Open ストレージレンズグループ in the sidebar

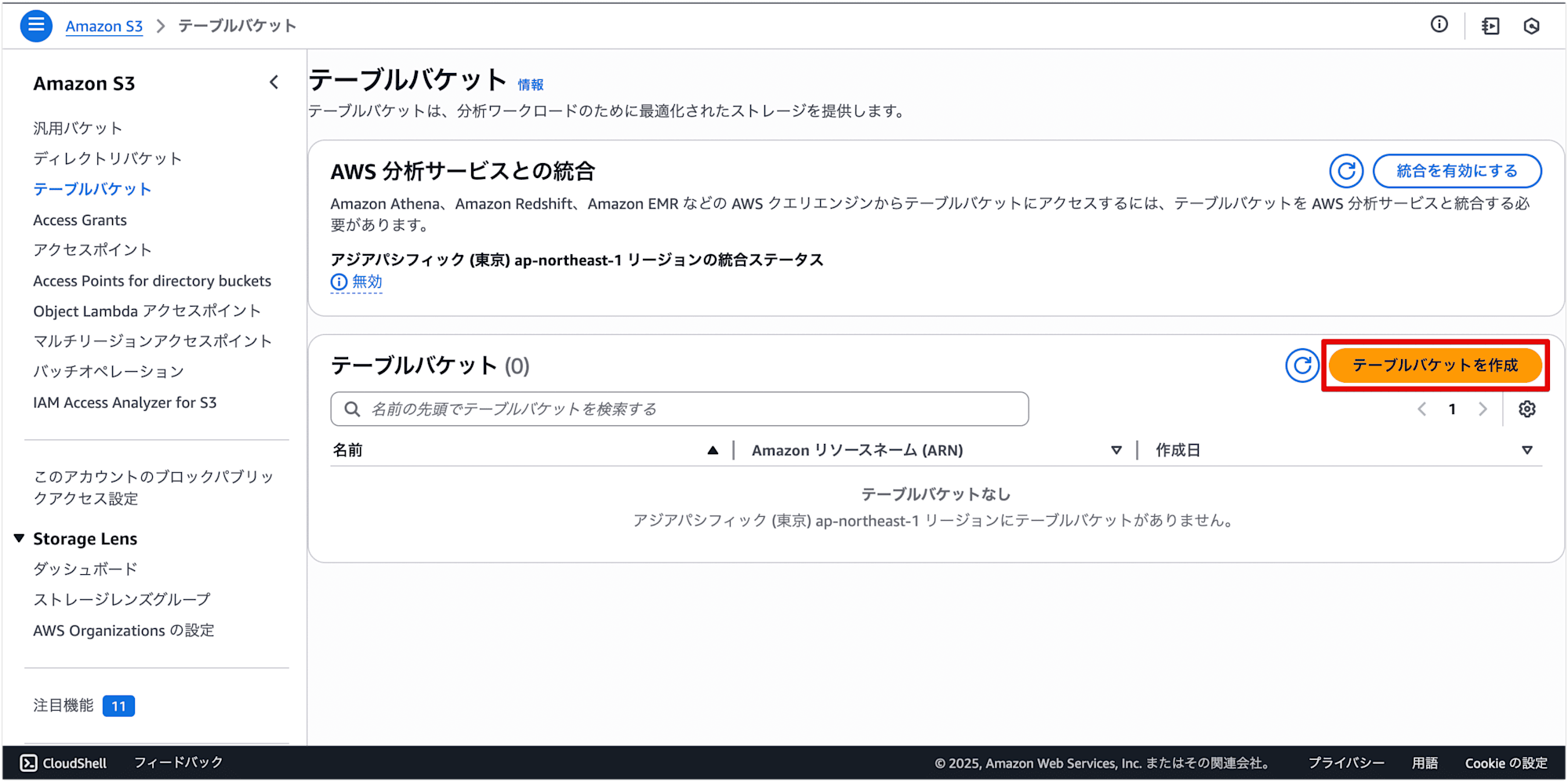122,599
